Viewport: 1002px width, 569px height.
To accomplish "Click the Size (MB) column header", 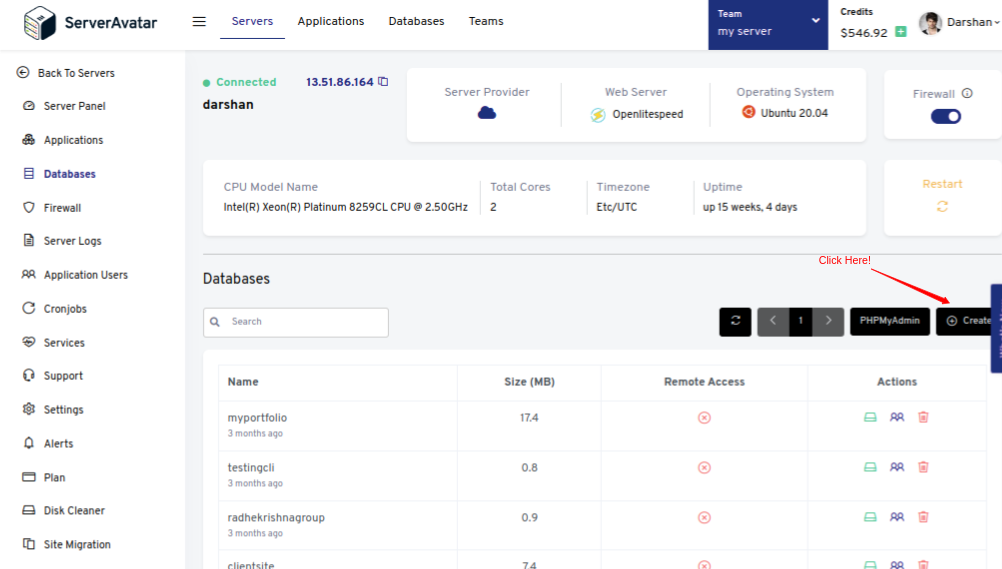I will point(529,382).
